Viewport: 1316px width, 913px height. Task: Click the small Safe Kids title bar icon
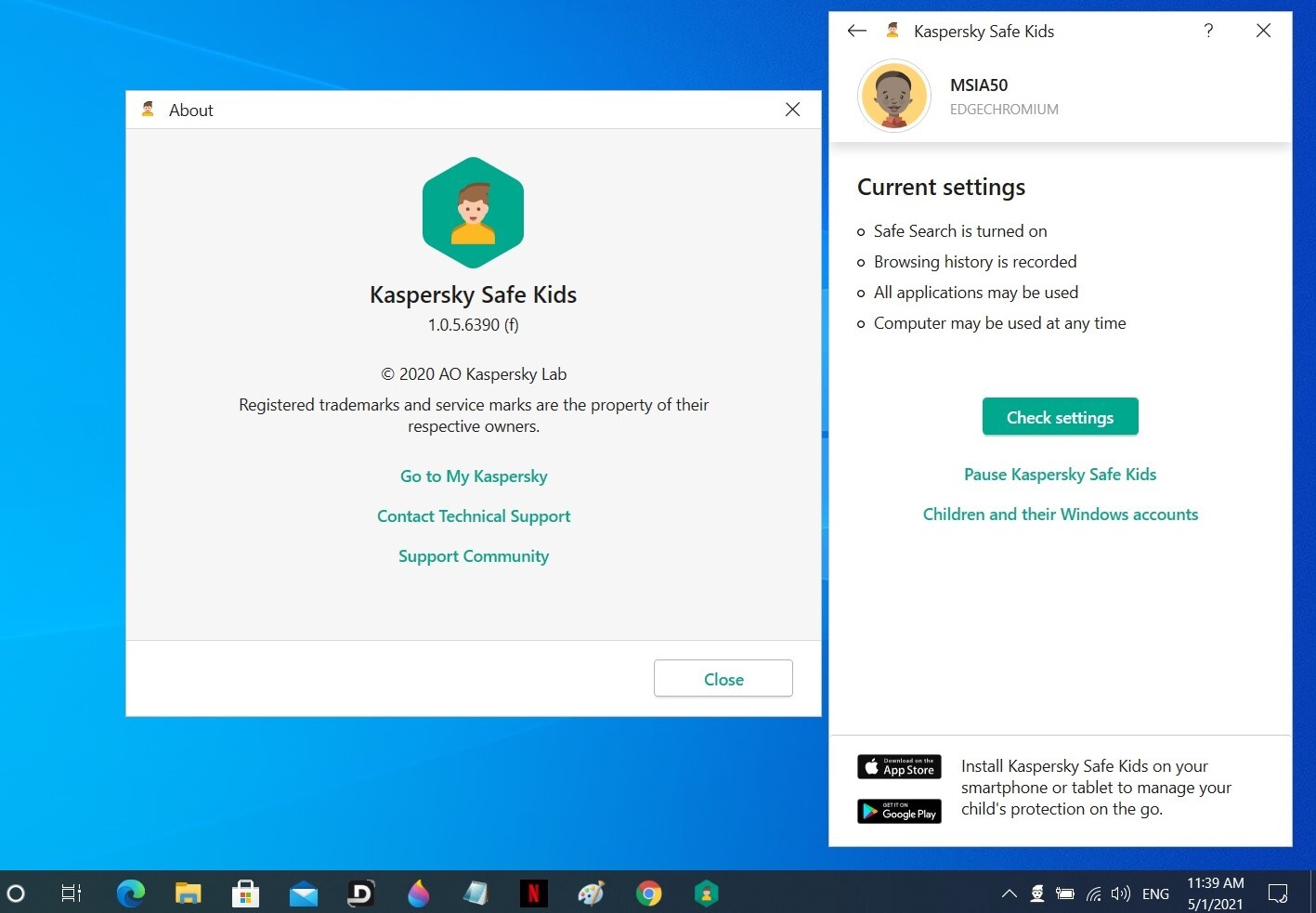pyautogui.click(x=893, y=31)
